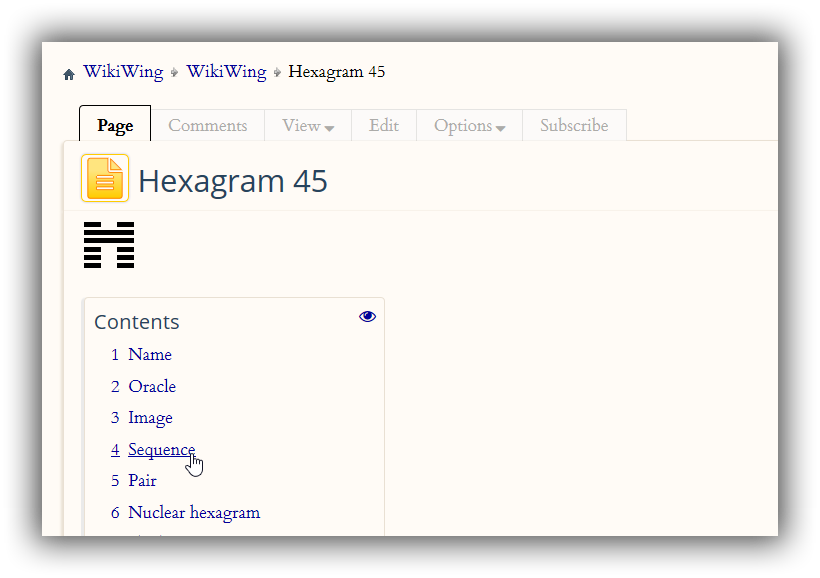This screenshot has height=578, width=820.
Task: Click the Subscribe tab
Action: pos(574,126)
